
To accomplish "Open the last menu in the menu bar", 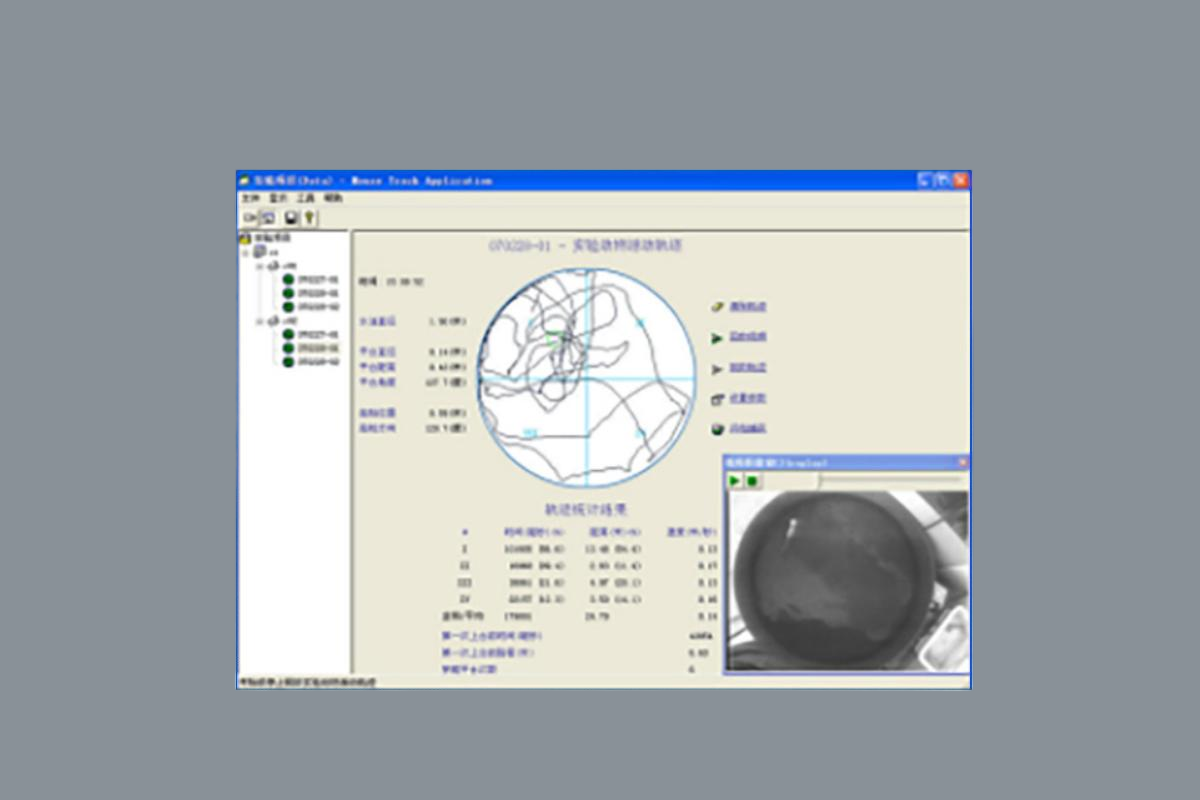I will click(x=333, y=199).
